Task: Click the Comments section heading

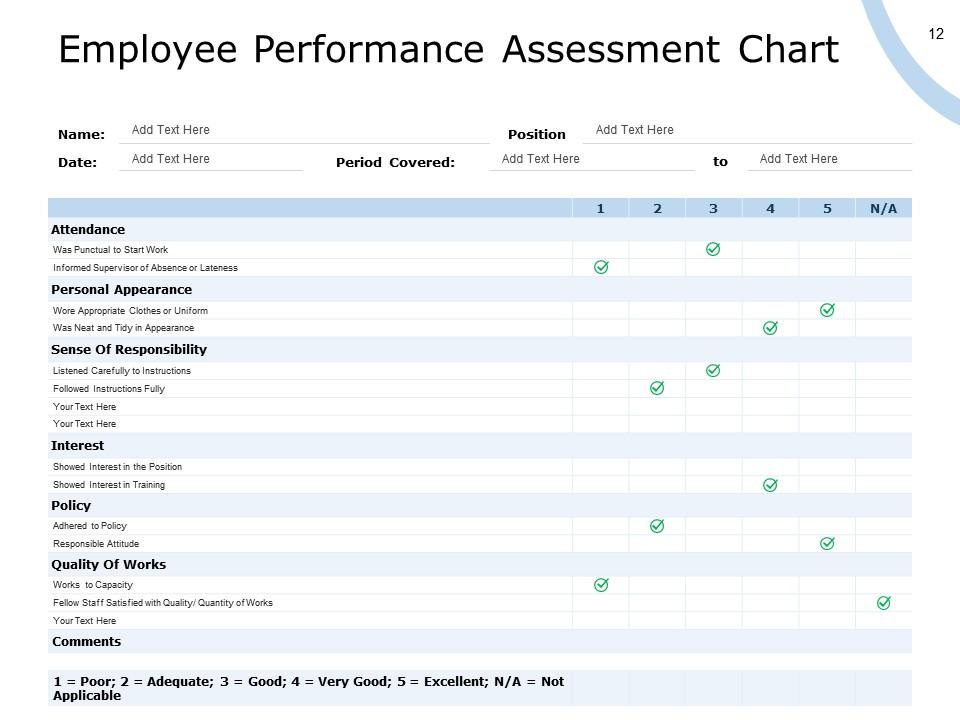Action: click(88, 641)
